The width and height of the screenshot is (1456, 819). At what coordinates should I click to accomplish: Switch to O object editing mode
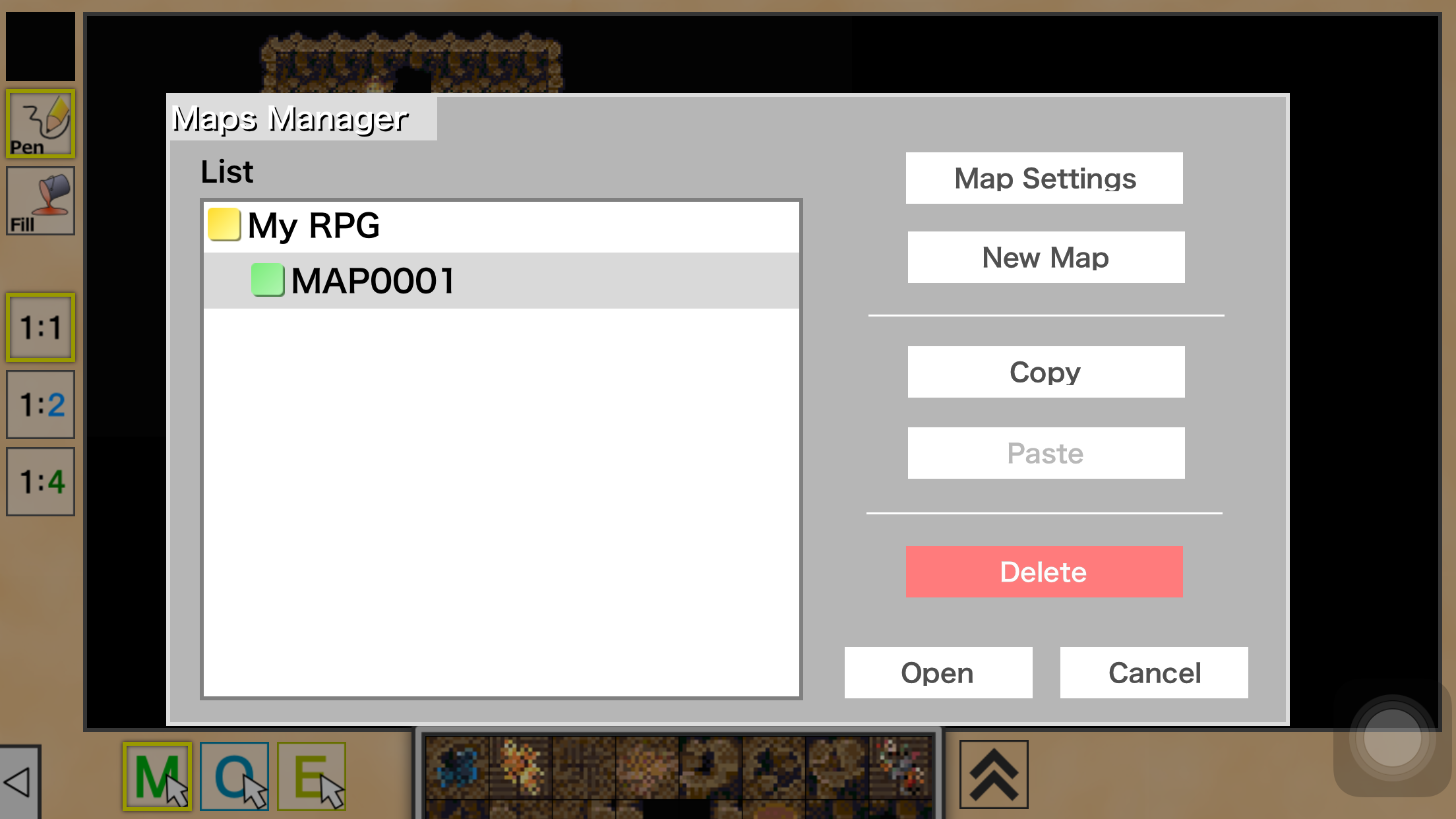tap(234, 776)
